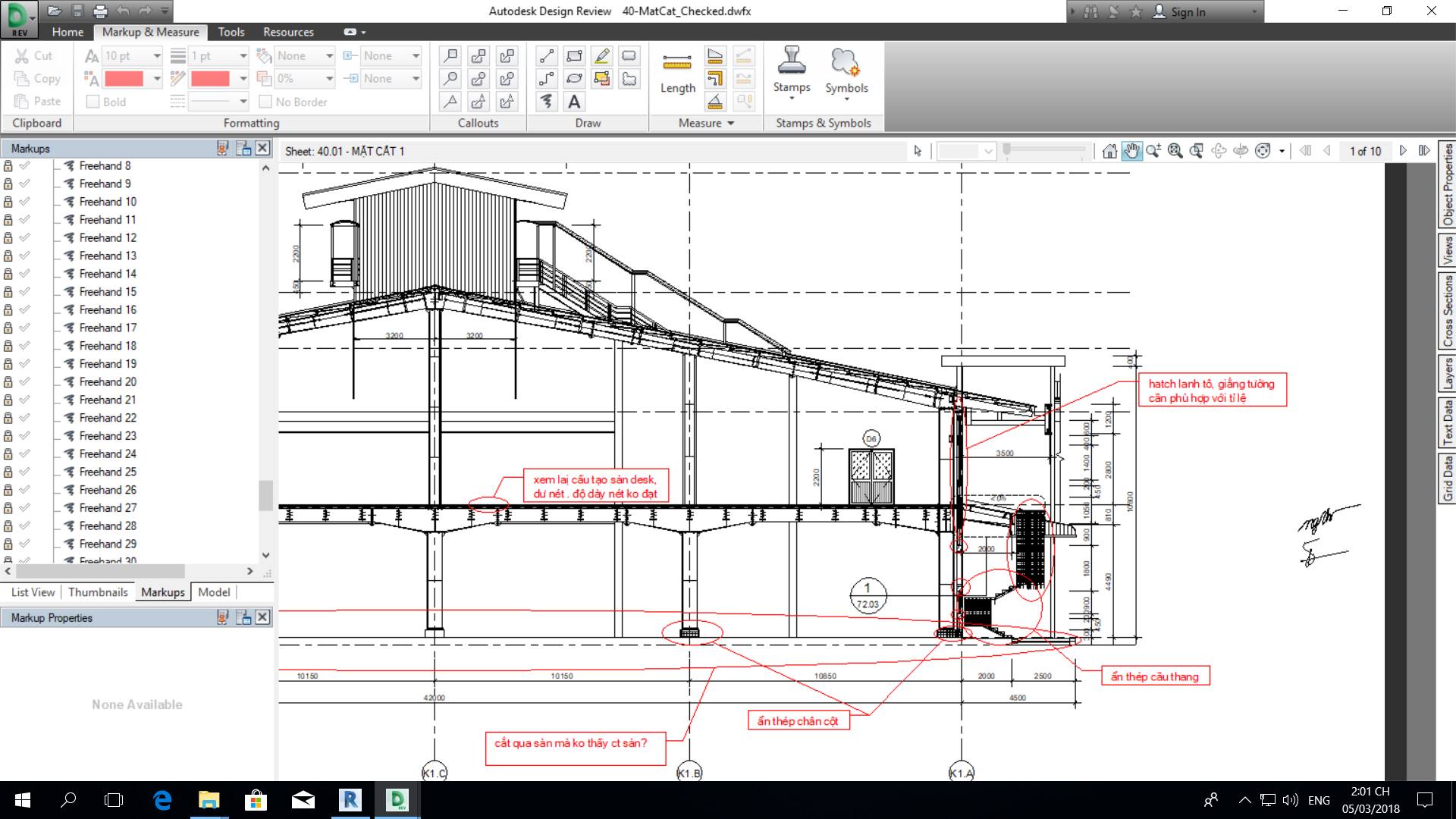Click the Sign In button
The width and height of the screenshot is (1456, 819).
[1187, 11]
